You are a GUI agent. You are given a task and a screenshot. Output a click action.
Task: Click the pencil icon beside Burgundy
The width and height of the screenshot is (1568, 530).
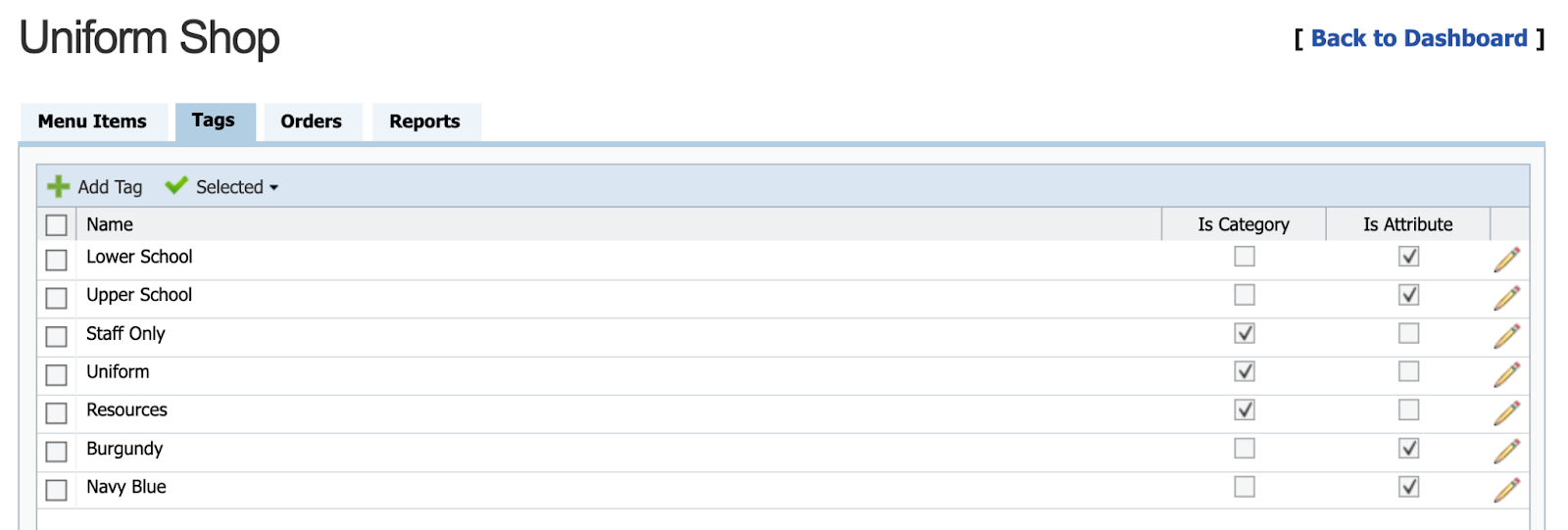coord(1506,451)
